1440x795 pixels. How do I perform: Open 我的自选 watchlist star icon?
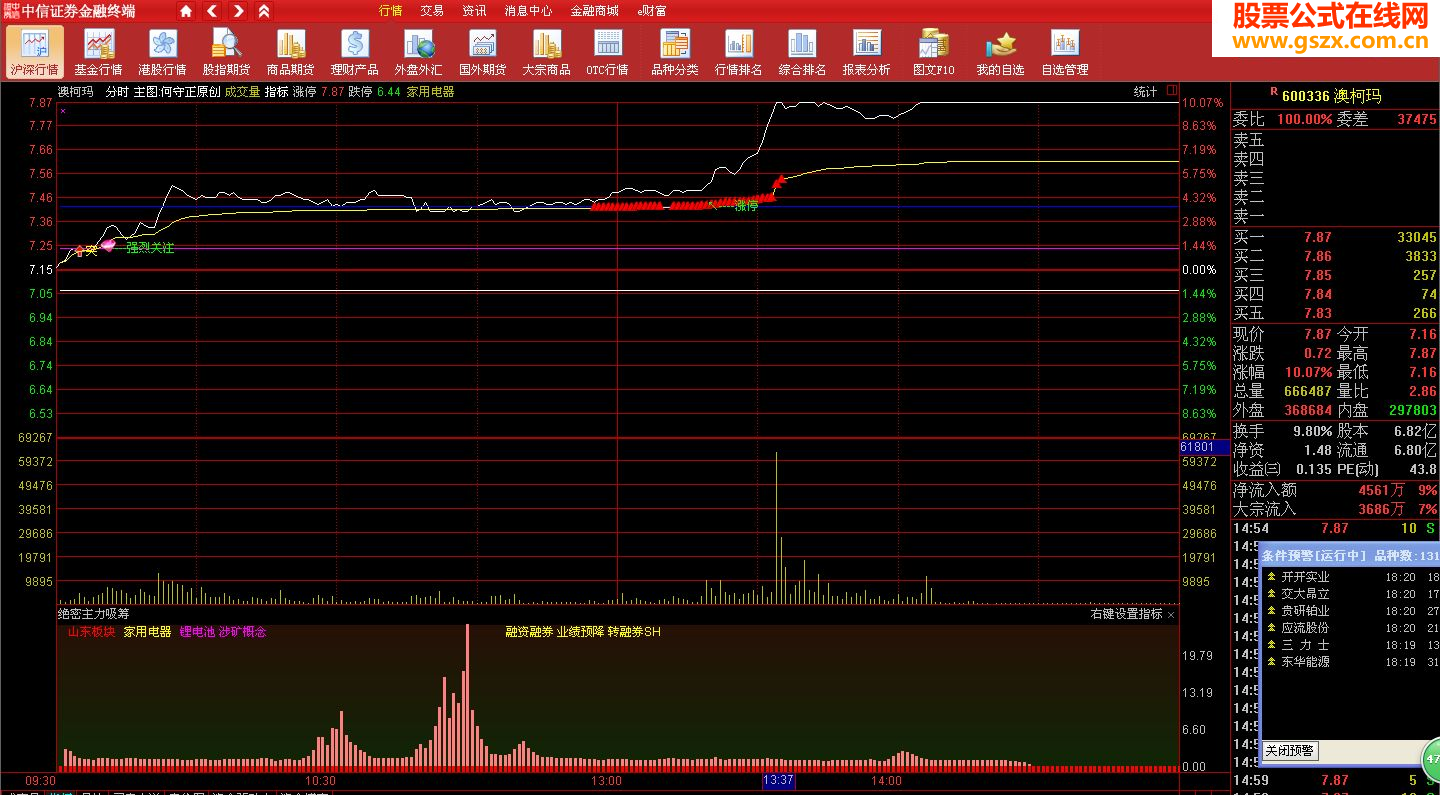pyautogui.click(x=1000, y=52)
